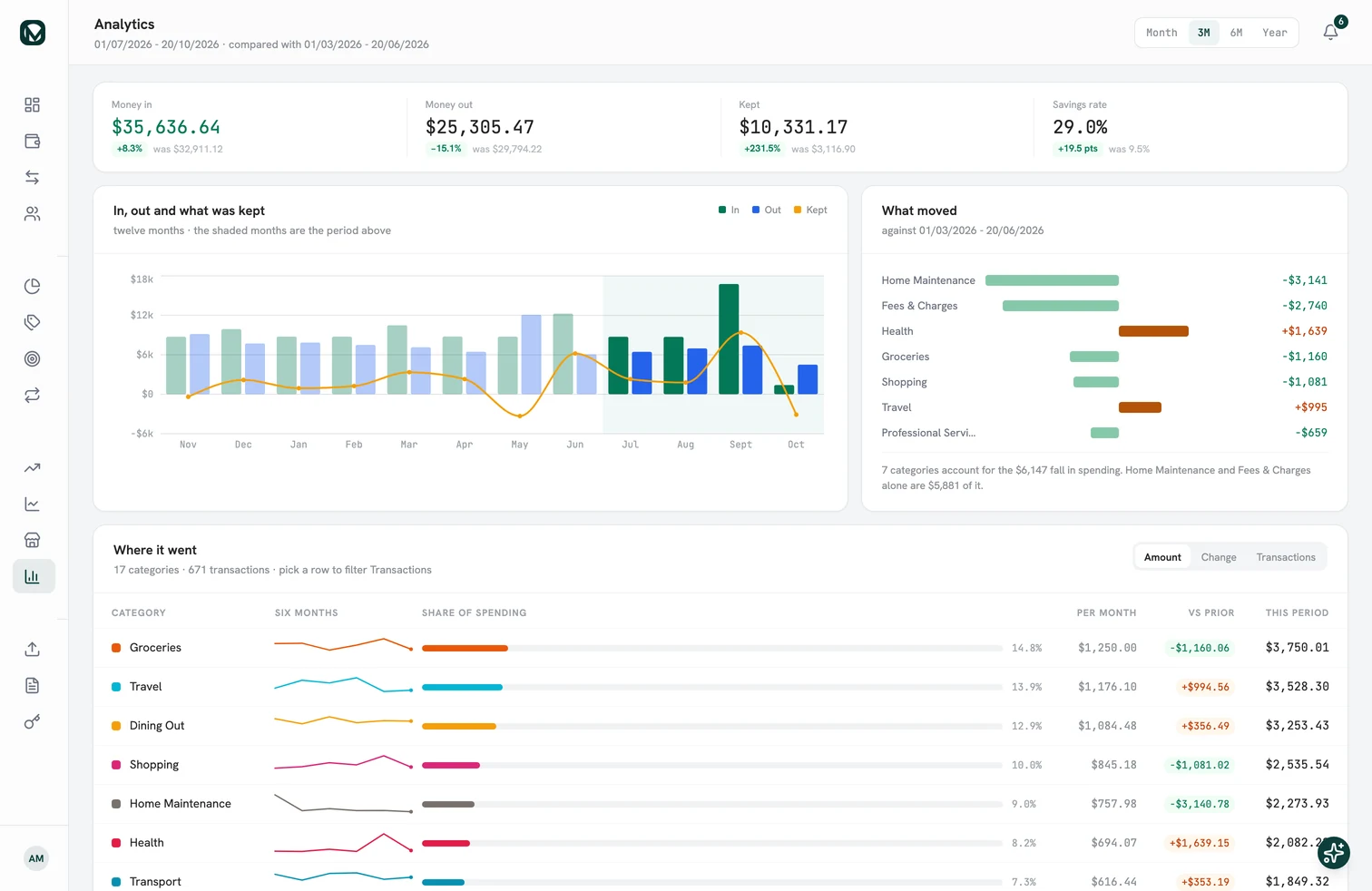Click the CATEGORY column header

click(x=139, y=612)
